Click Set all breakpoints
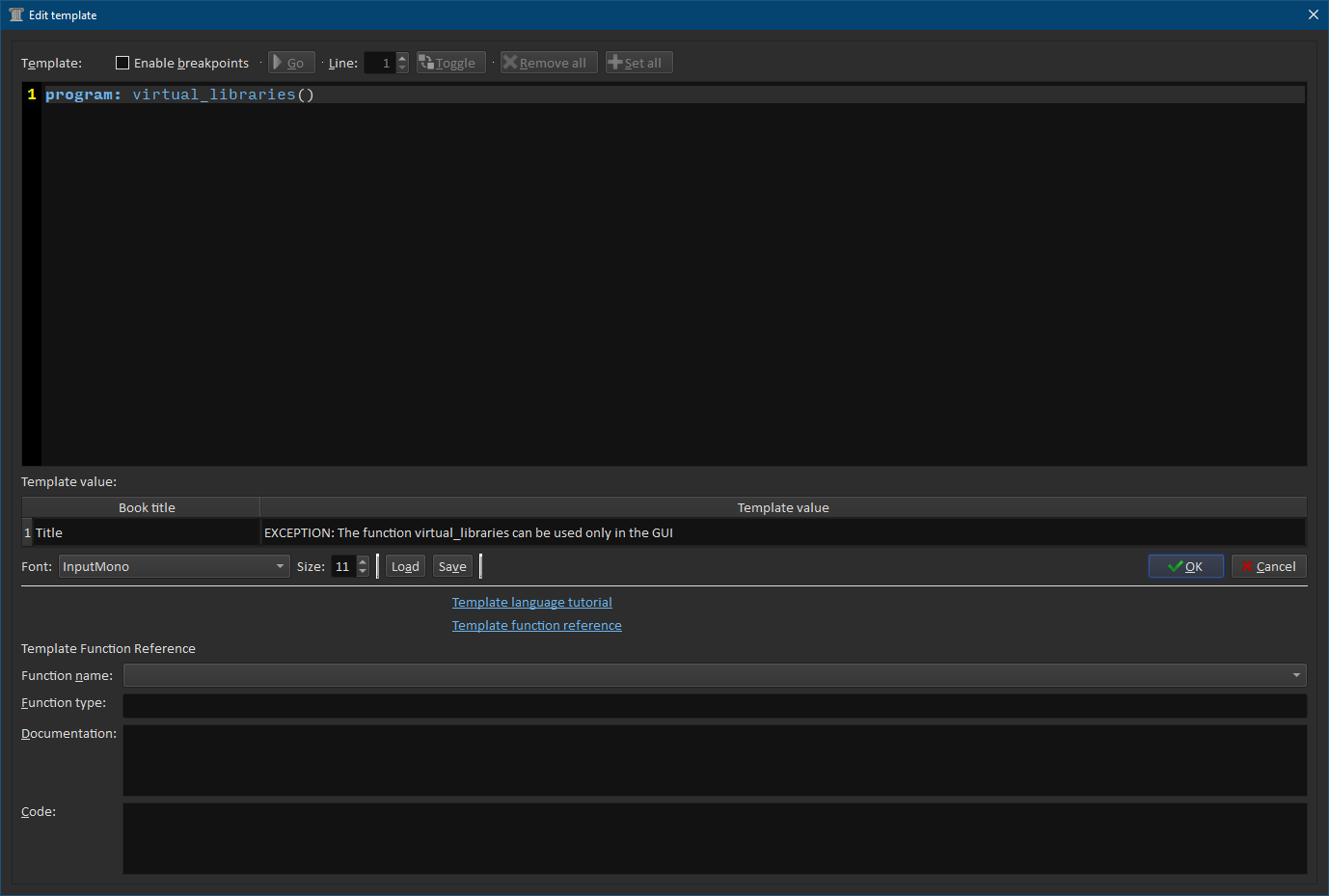Image resolution: width=1329 pixels, height=896 pixels. pos(638,63)
